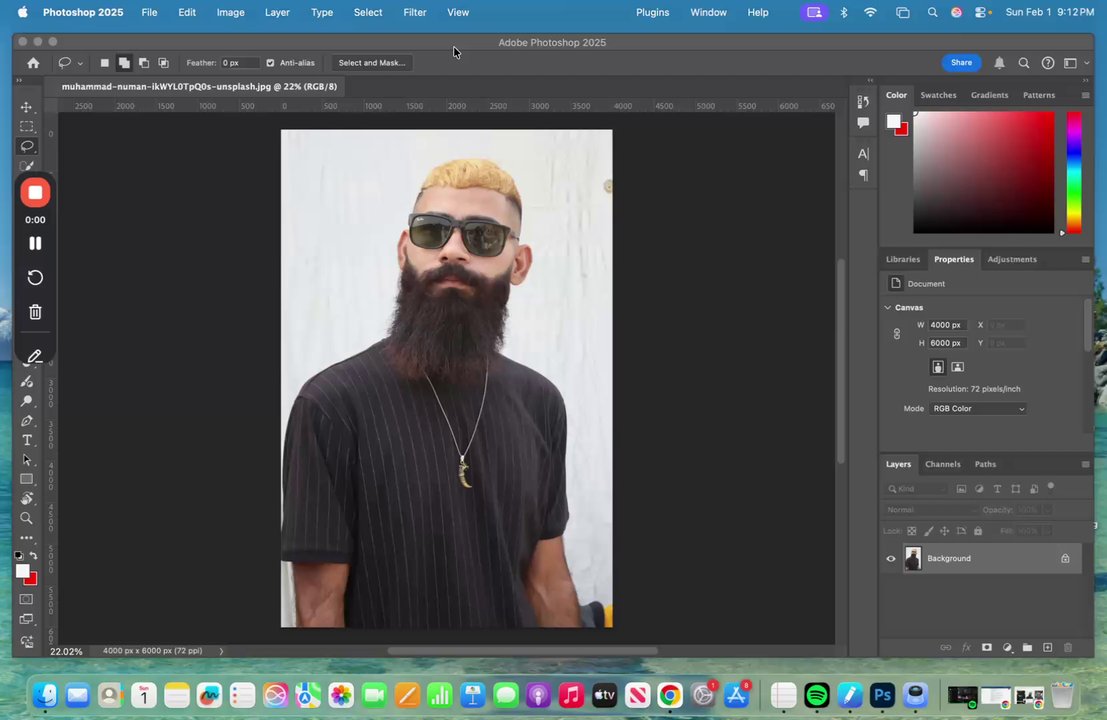Click the canvas width input field
The height and width of the screenshot is (720, 1107).
tap(946, 325)
